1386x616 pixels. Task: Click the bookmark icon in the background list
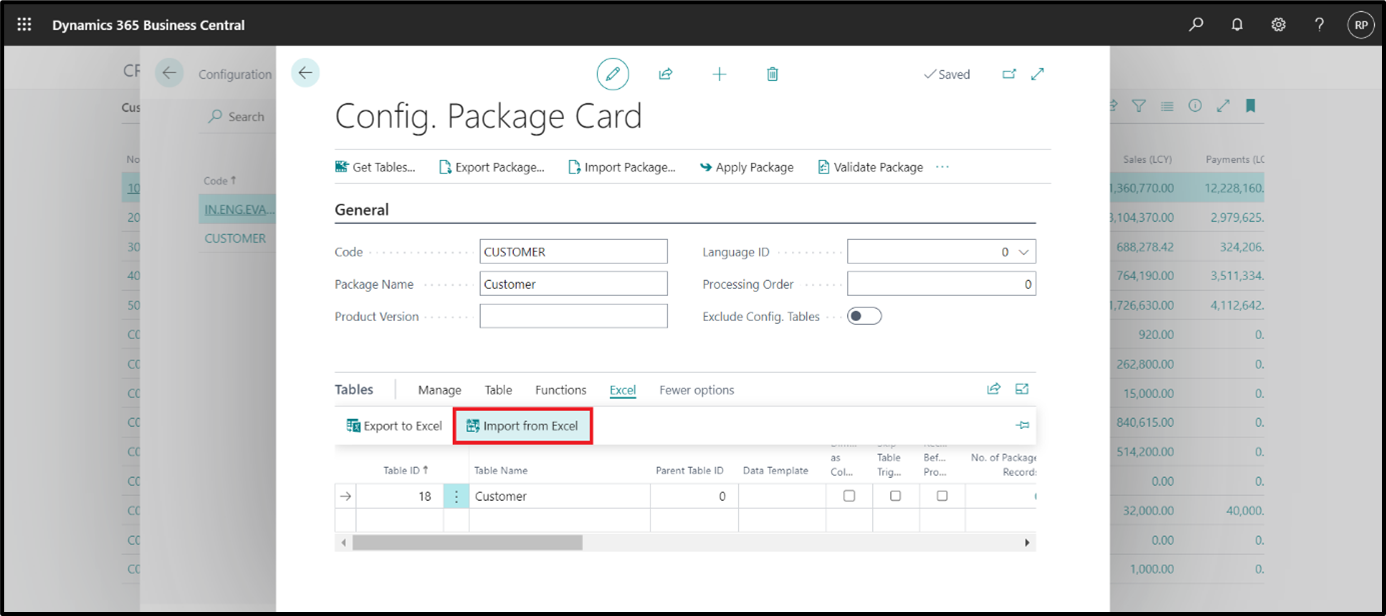click(x=1250, y=106)
